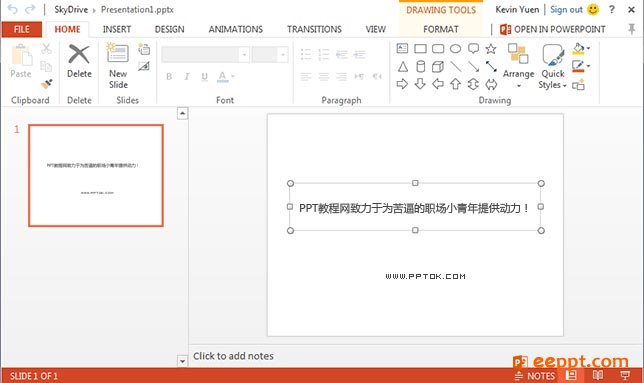Viewport: 644px width, 383px height.
Task: Click the Cut scissors icon
Action: coord(46,48)
